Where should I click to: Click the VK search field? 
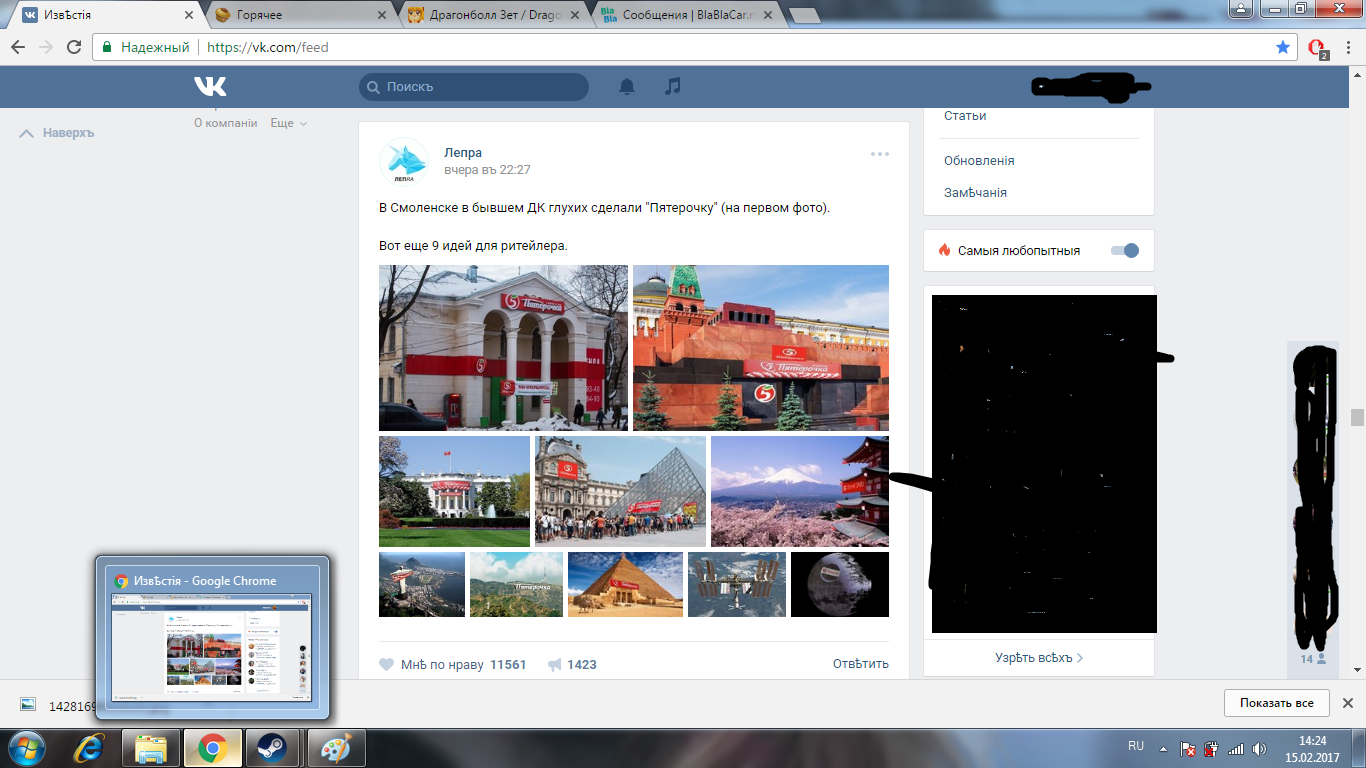(474, 87)
